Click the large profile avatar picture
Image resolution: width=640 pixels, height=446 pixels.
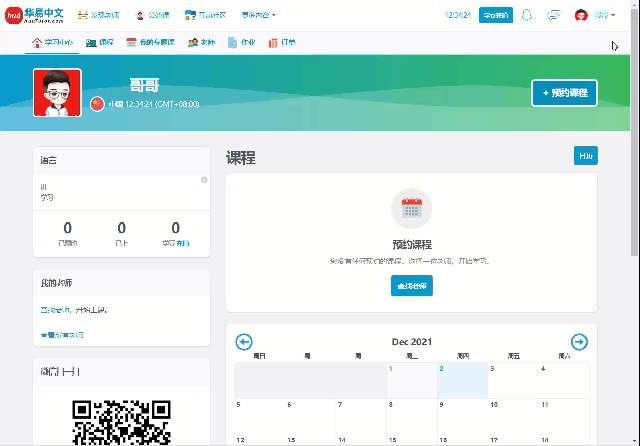(x=57, y=93)
